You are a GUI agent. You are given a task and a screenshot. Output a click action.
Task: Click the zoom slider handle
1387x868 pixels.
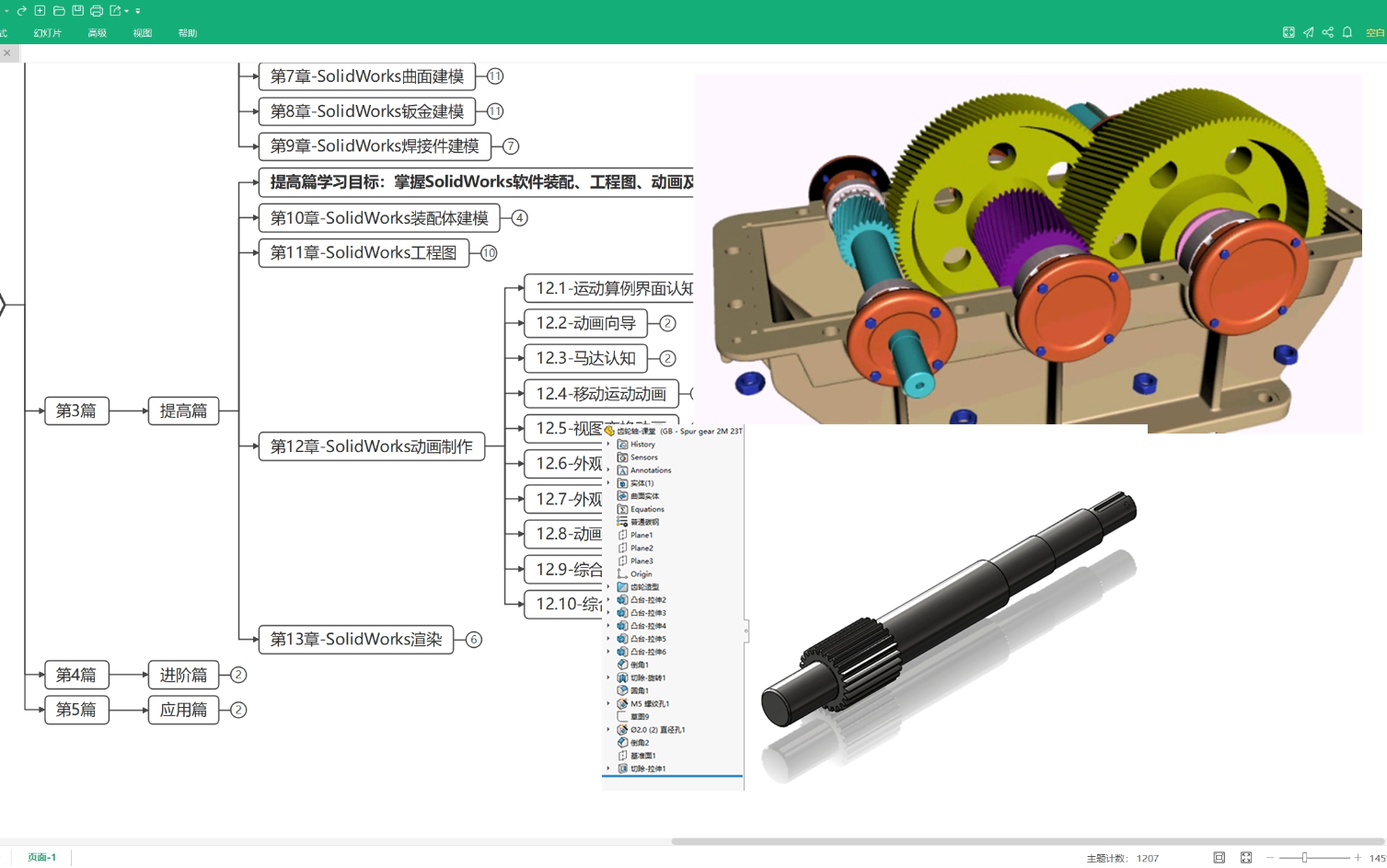point(1304,857)
